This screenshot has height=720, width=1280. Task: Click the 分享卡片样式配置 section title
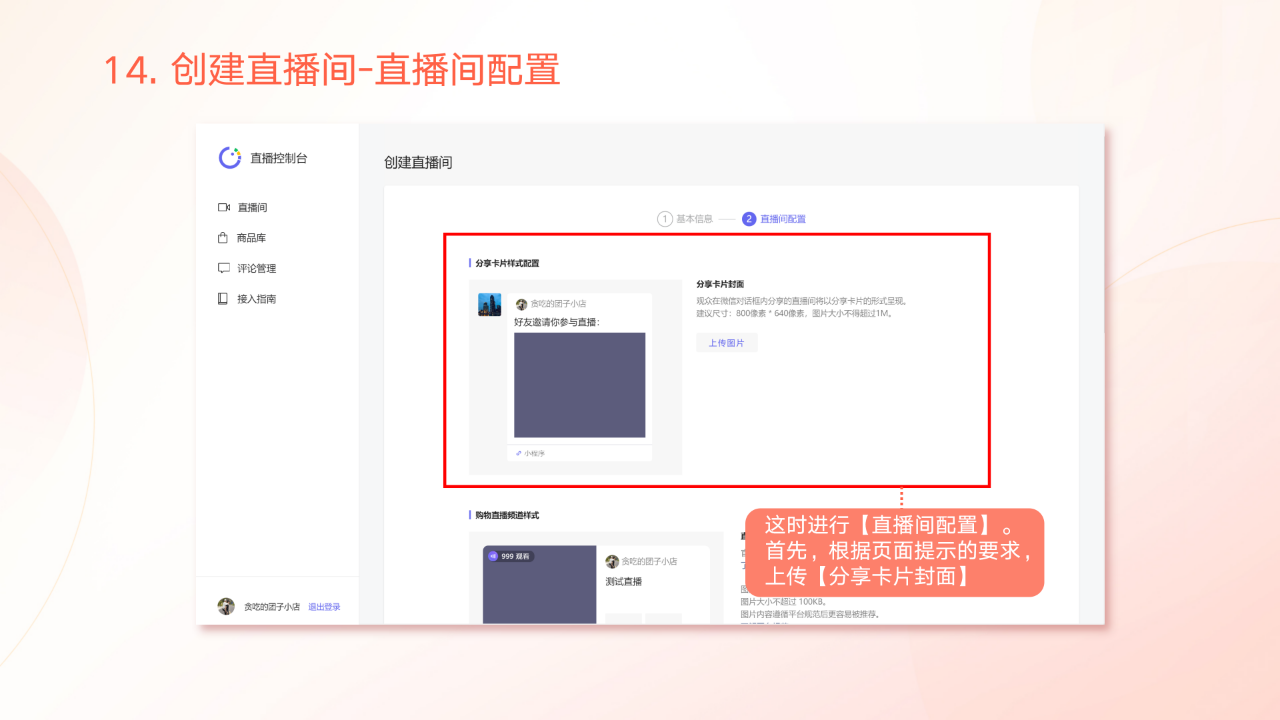(507, 263)
